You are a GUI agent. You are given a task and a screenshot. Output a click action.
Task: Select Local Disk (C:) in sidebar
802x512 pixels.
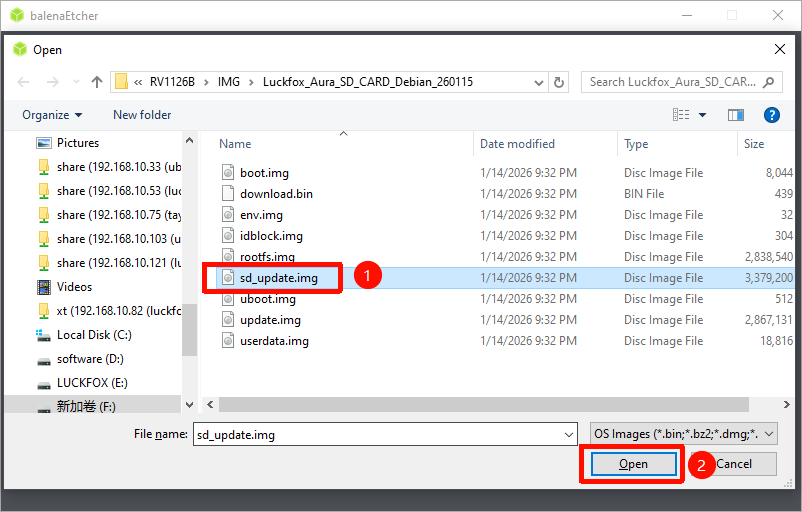[x=93, y=335]
